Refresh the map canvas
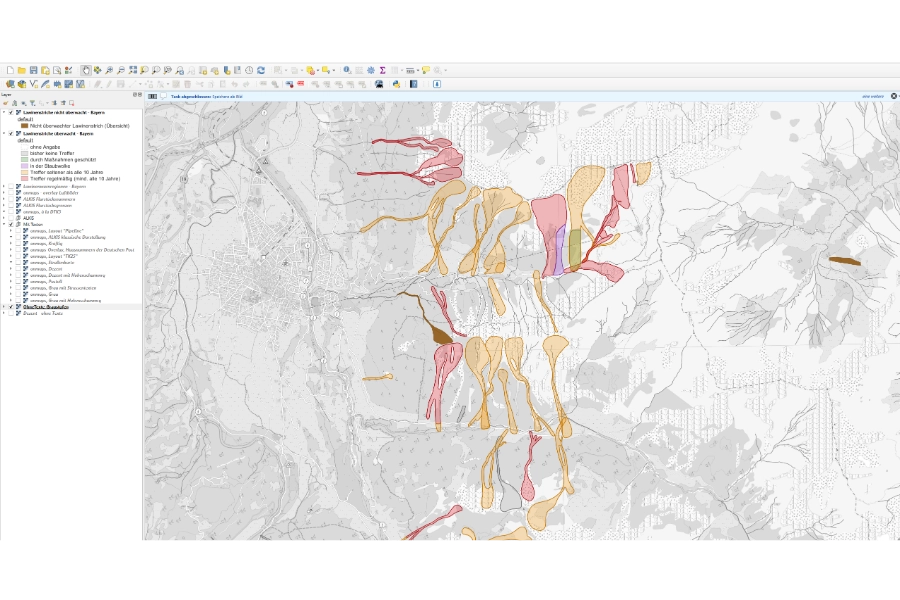Image resolution: width=900 pixels, height=600 pixels. (x=261, y=70)
